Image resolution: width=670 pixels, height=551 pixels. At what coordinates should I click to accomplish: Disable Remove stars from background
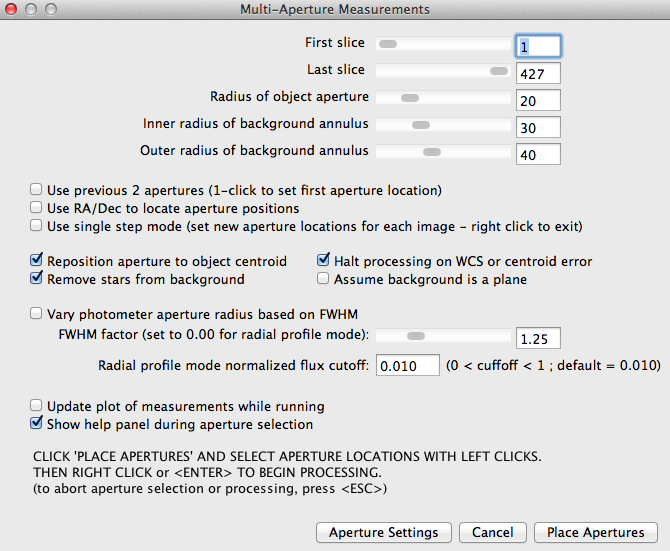[x=37, y=279]
